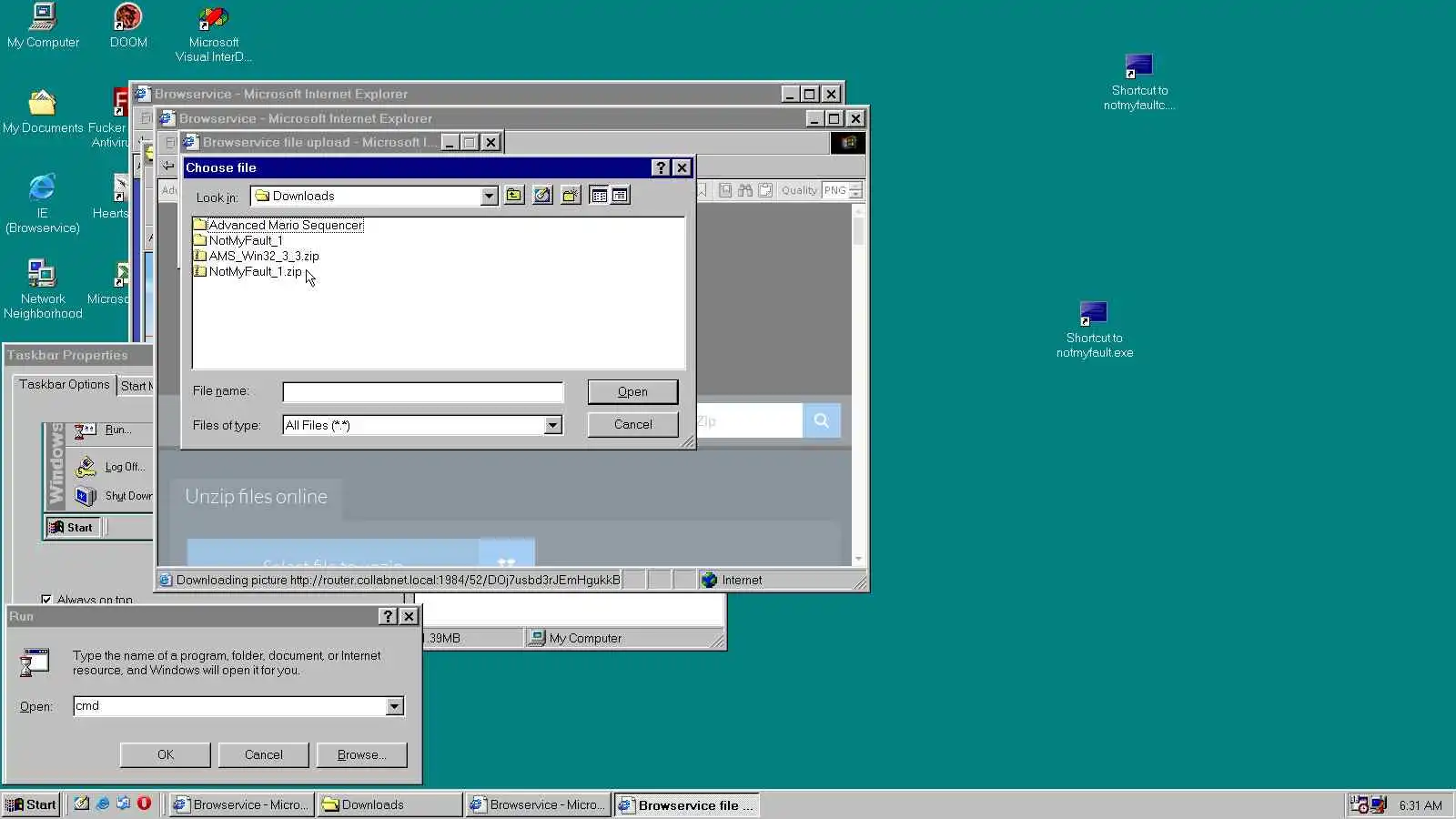Click Open in the Choose file dialog
This screenshot has width=1456, height=819.
click(x=632, y=391)
